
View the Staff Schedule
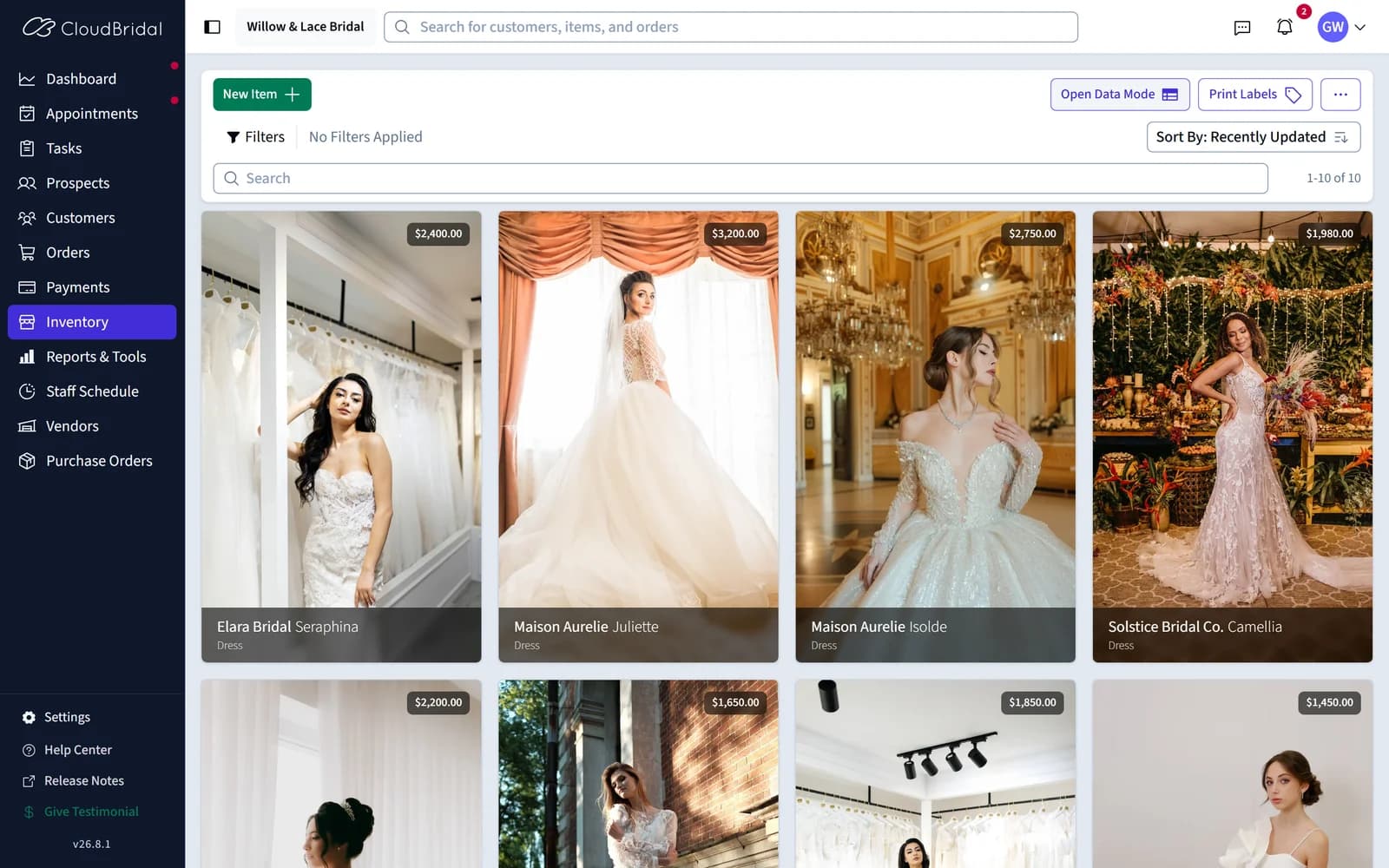pos(92,391)
